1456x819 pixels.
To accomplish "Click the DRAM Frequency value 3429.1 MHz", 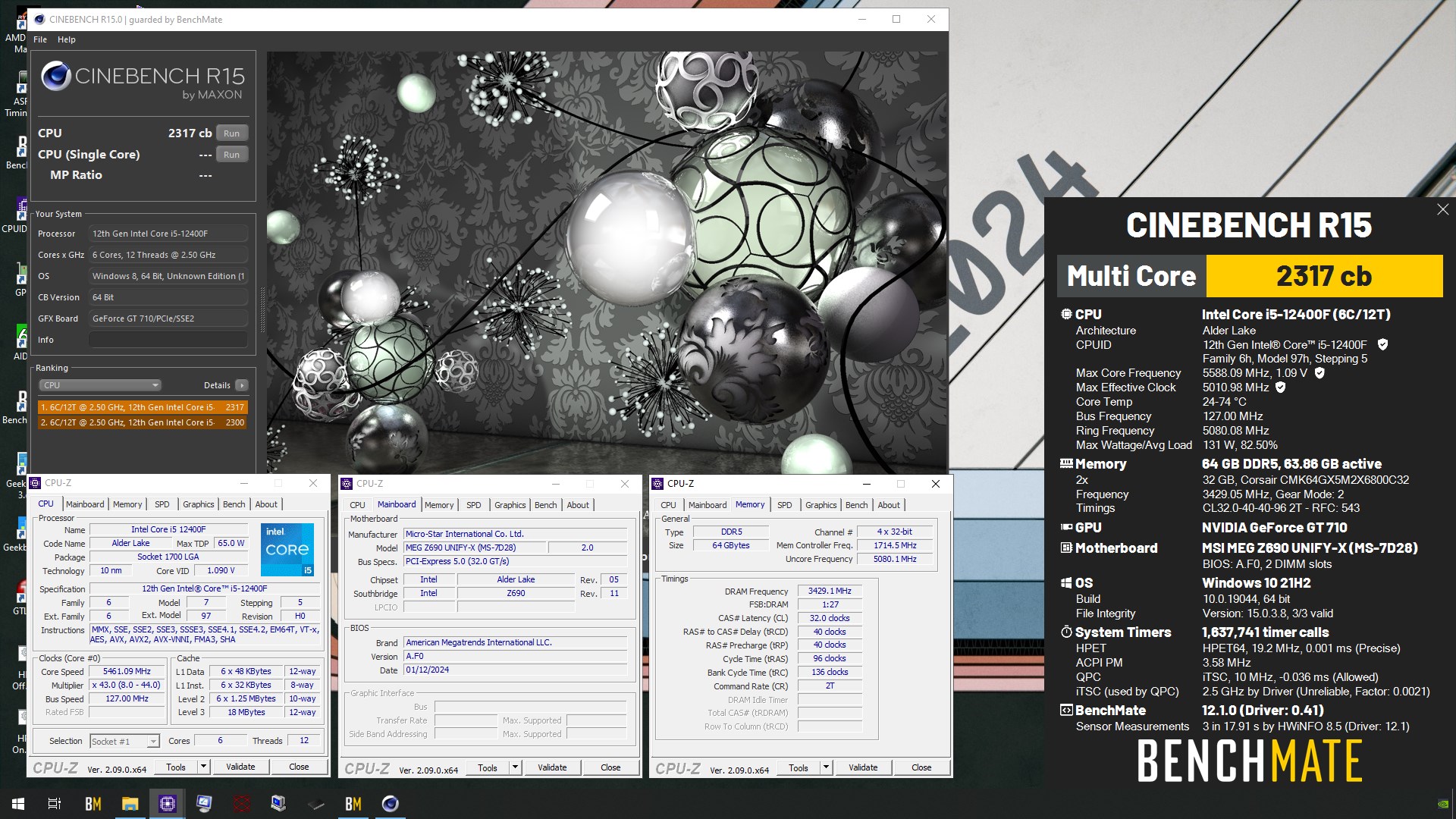I will (x=830, y=591).
